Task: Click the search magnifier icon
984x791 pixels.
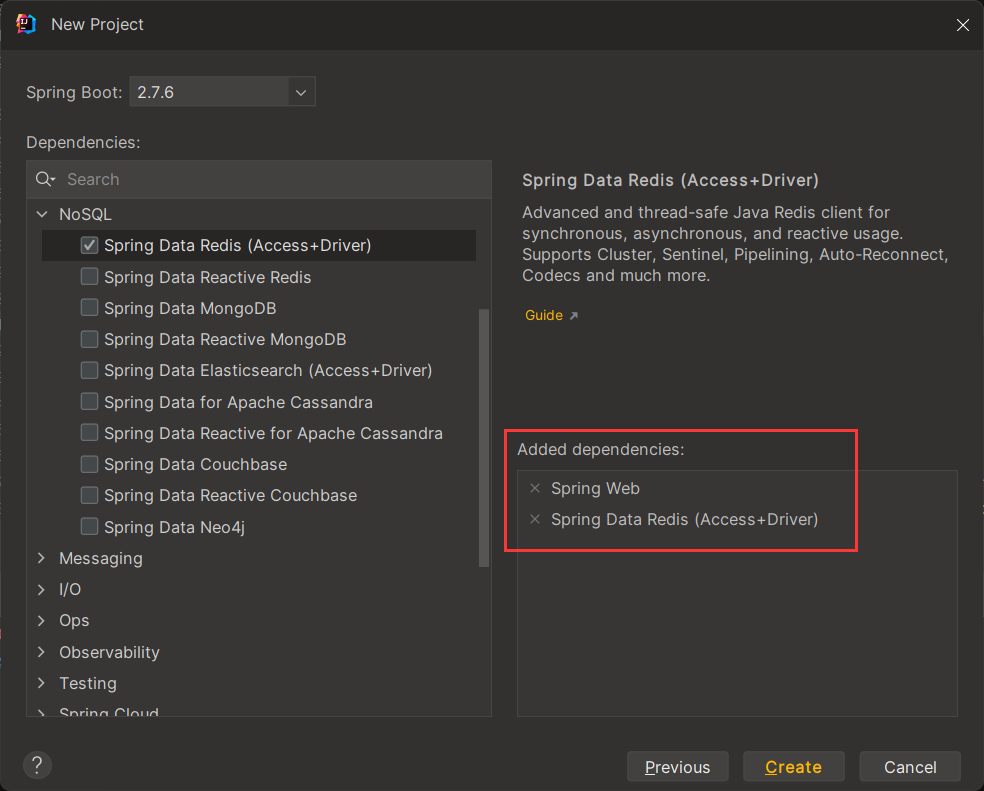Action: [x=45, y=180]
